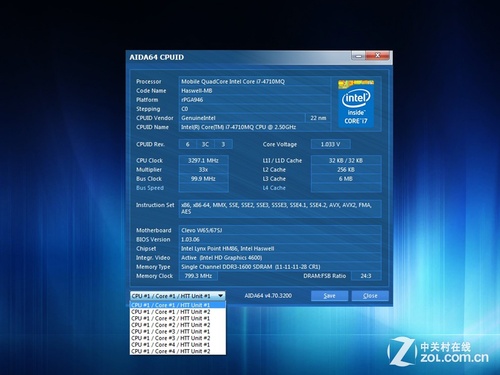Click the AIDA64 CPUID window title bar
Viewport: 500px width, 375px height.
pyautogui.click(x=238, y=57)
